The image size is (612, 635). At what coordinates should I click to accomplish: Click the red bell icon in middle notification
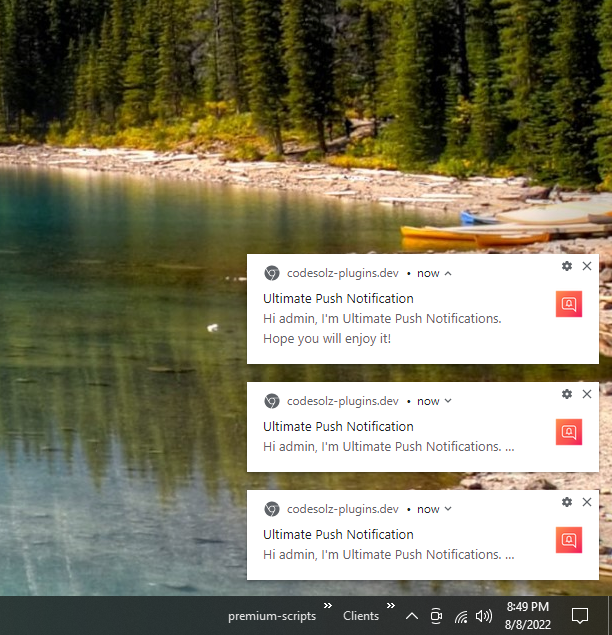569,432
